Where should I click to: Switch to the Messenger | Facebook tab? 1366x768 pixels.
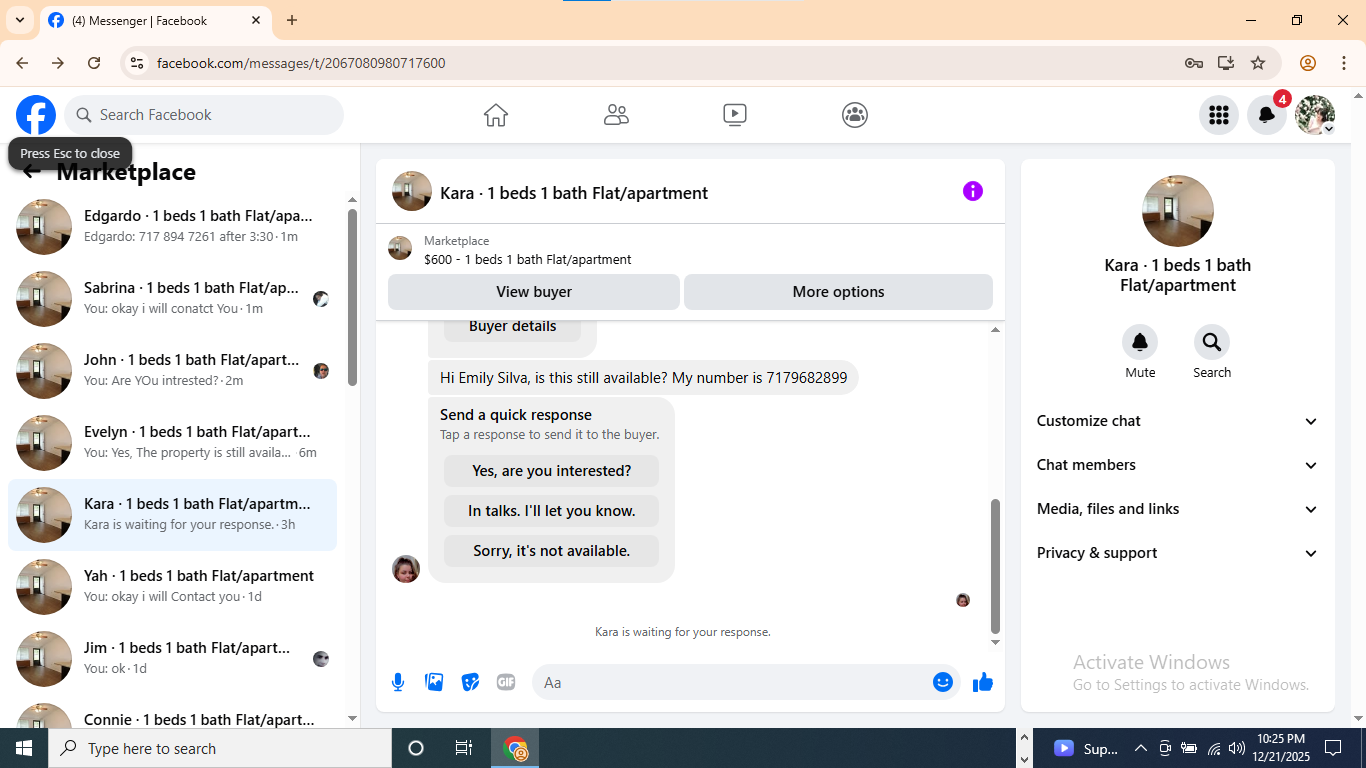click(155, 20)
